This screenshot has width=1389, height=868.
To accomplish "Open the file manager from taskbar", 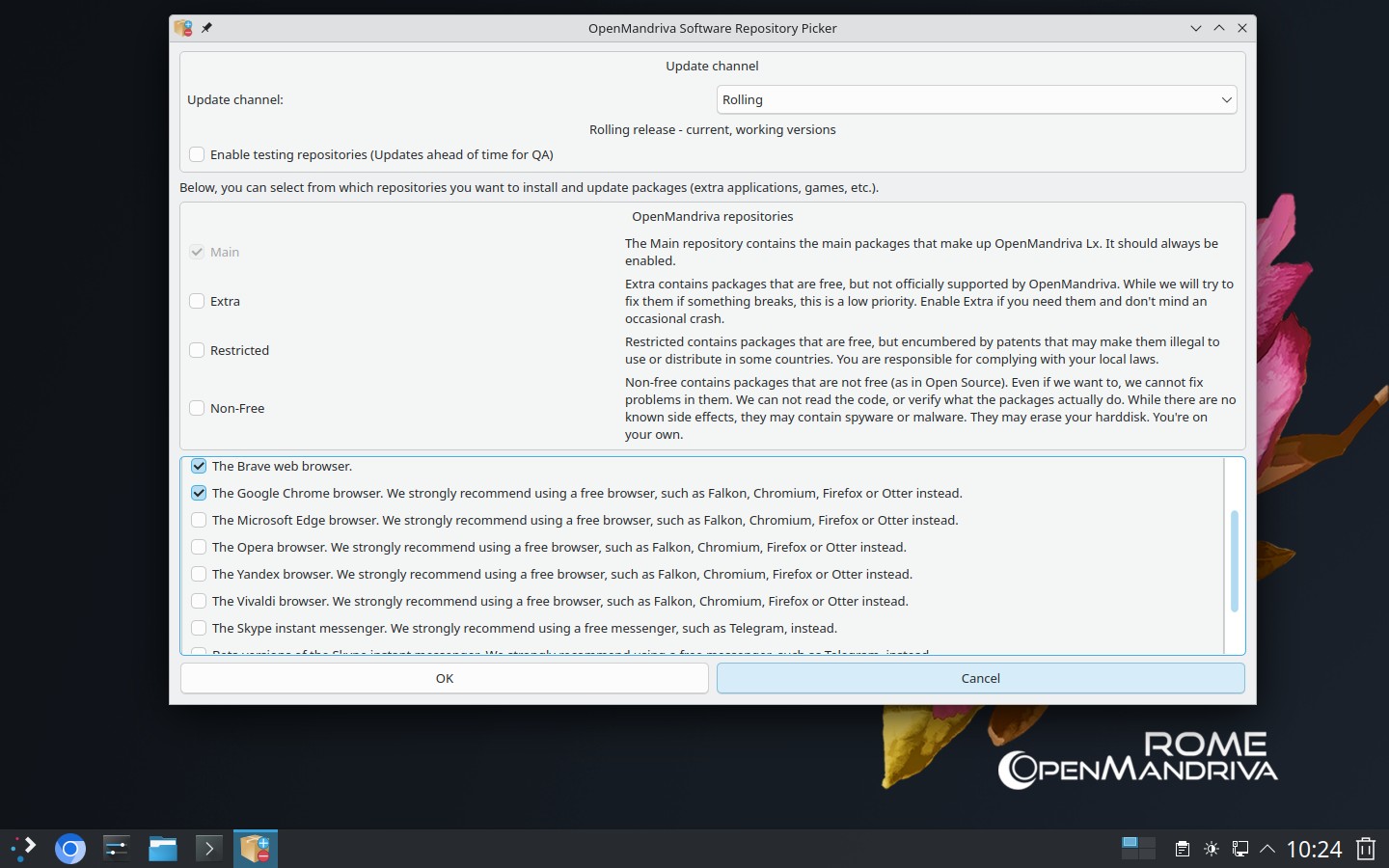I will [x=162, y=849].
